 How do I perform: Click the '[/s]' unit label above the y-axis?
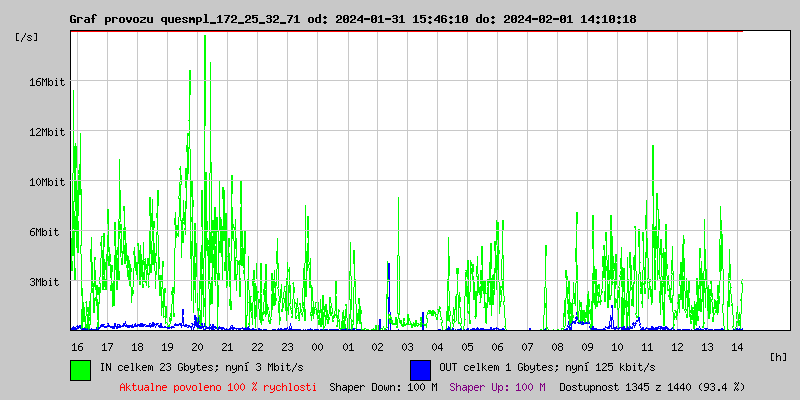27,37
